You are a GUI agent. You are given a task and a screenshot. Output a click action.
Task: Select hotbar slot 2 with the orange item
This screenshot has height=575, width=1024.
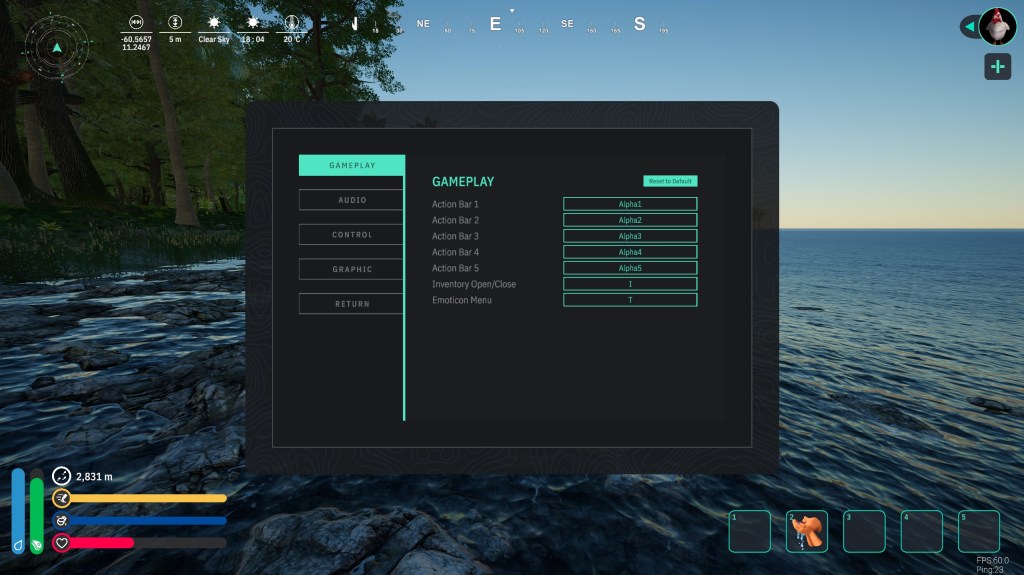807,531
